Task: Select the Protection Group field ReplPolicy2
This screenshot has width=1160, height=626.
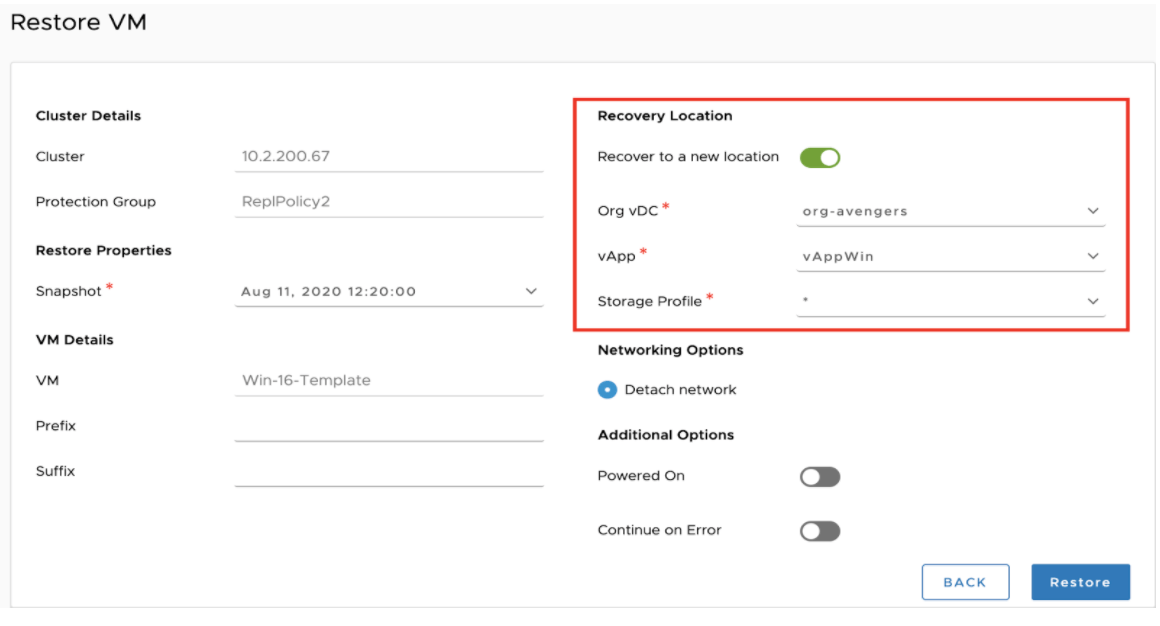Action: pyautogui.click(x=388, y=202)
